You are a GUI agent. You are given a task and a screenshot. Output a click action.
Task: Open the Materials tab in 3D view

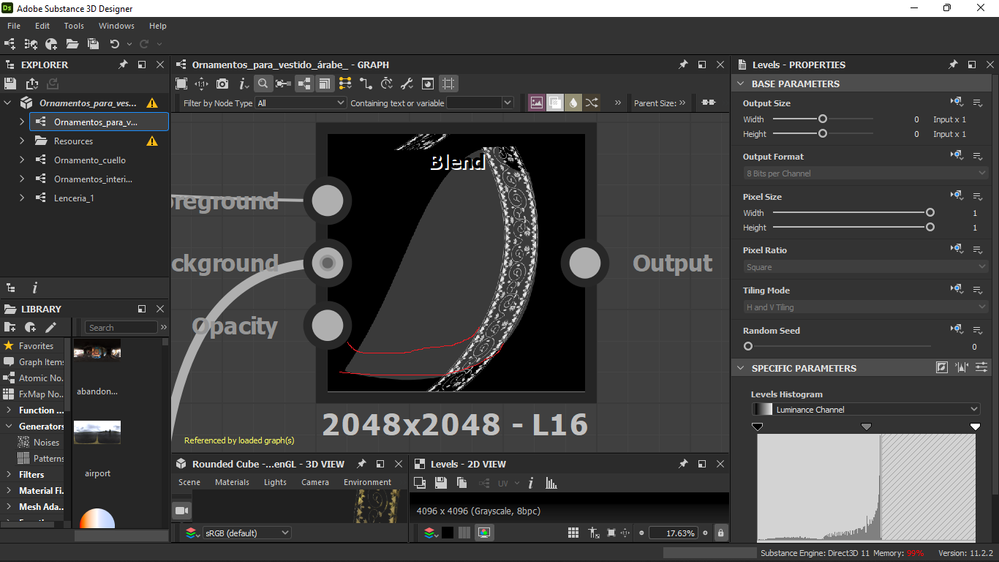pyautogui.click(x=232, y=482)
